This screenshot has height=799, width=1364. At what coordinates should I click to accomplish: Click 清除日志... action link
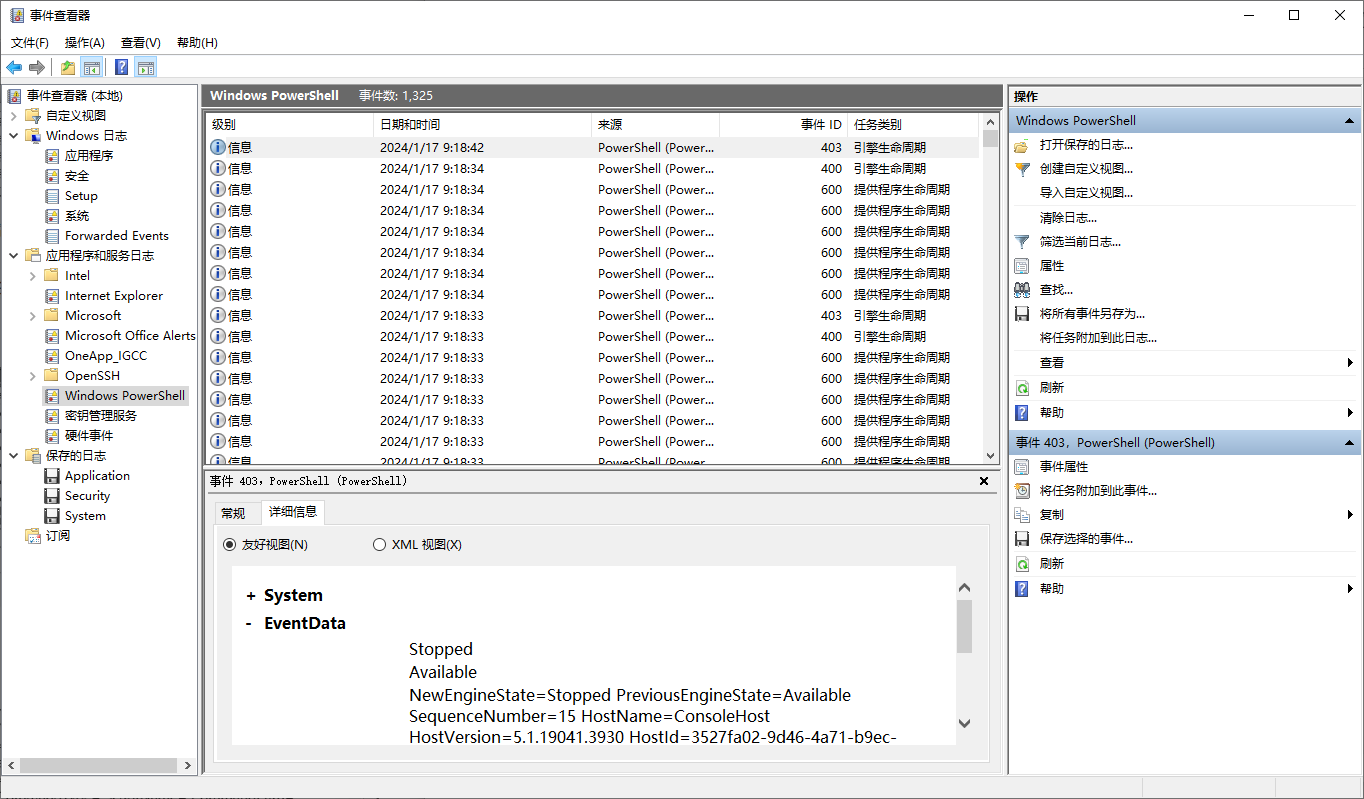1068,217
